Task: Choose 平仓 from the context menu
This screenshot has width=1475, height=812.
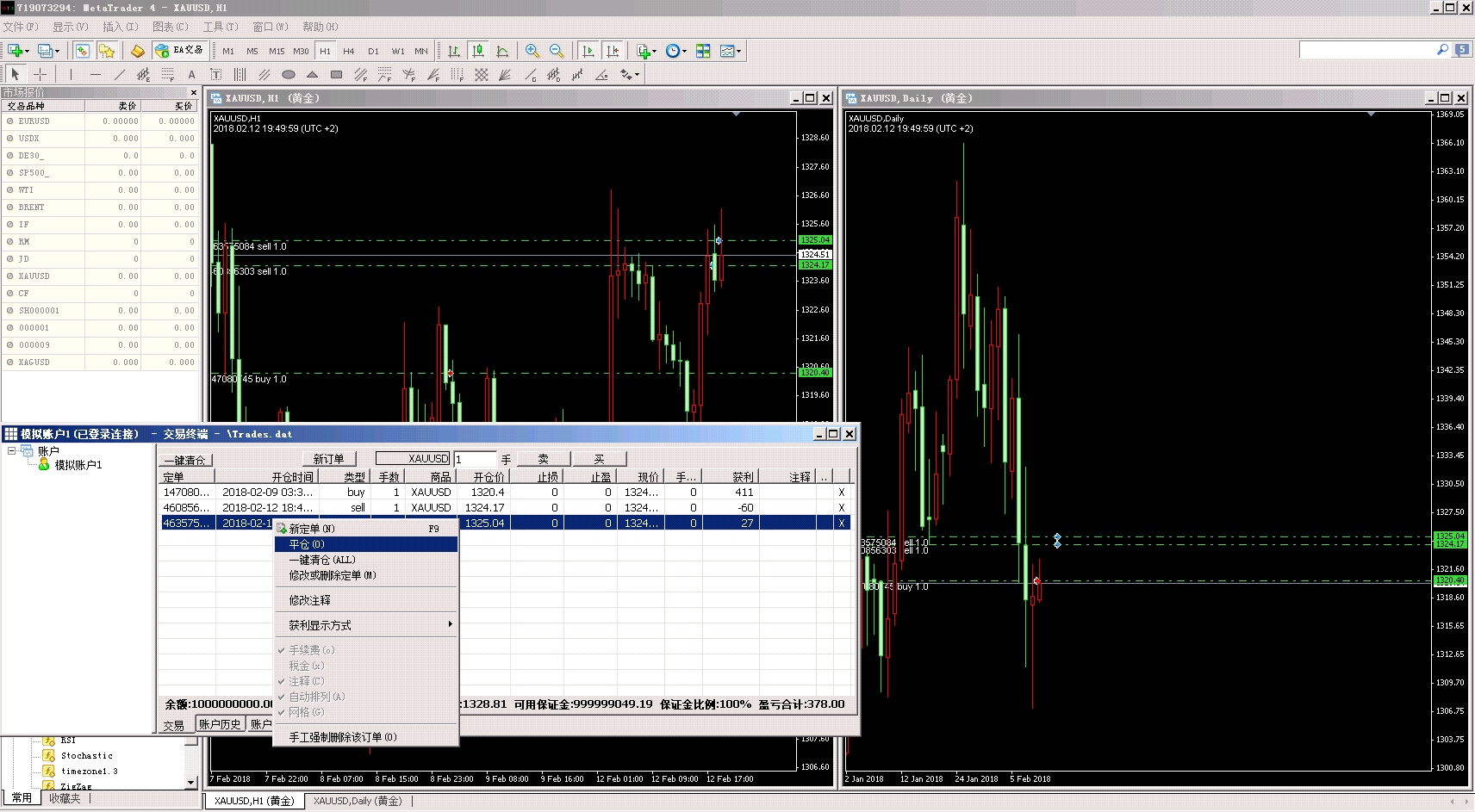Action: [x=307, y=544]
